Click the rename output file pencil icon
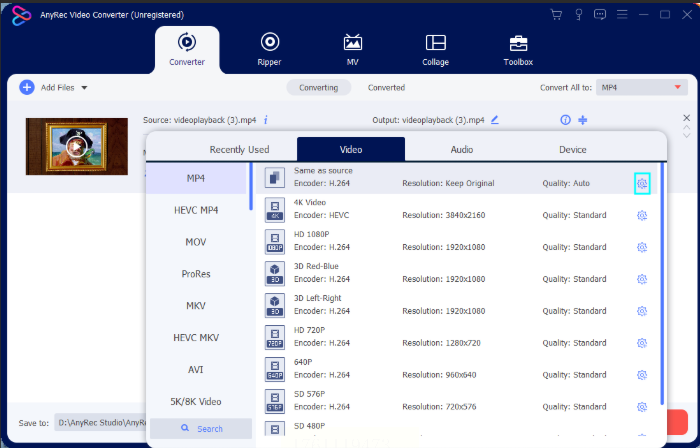 click(x=494, y=119)
